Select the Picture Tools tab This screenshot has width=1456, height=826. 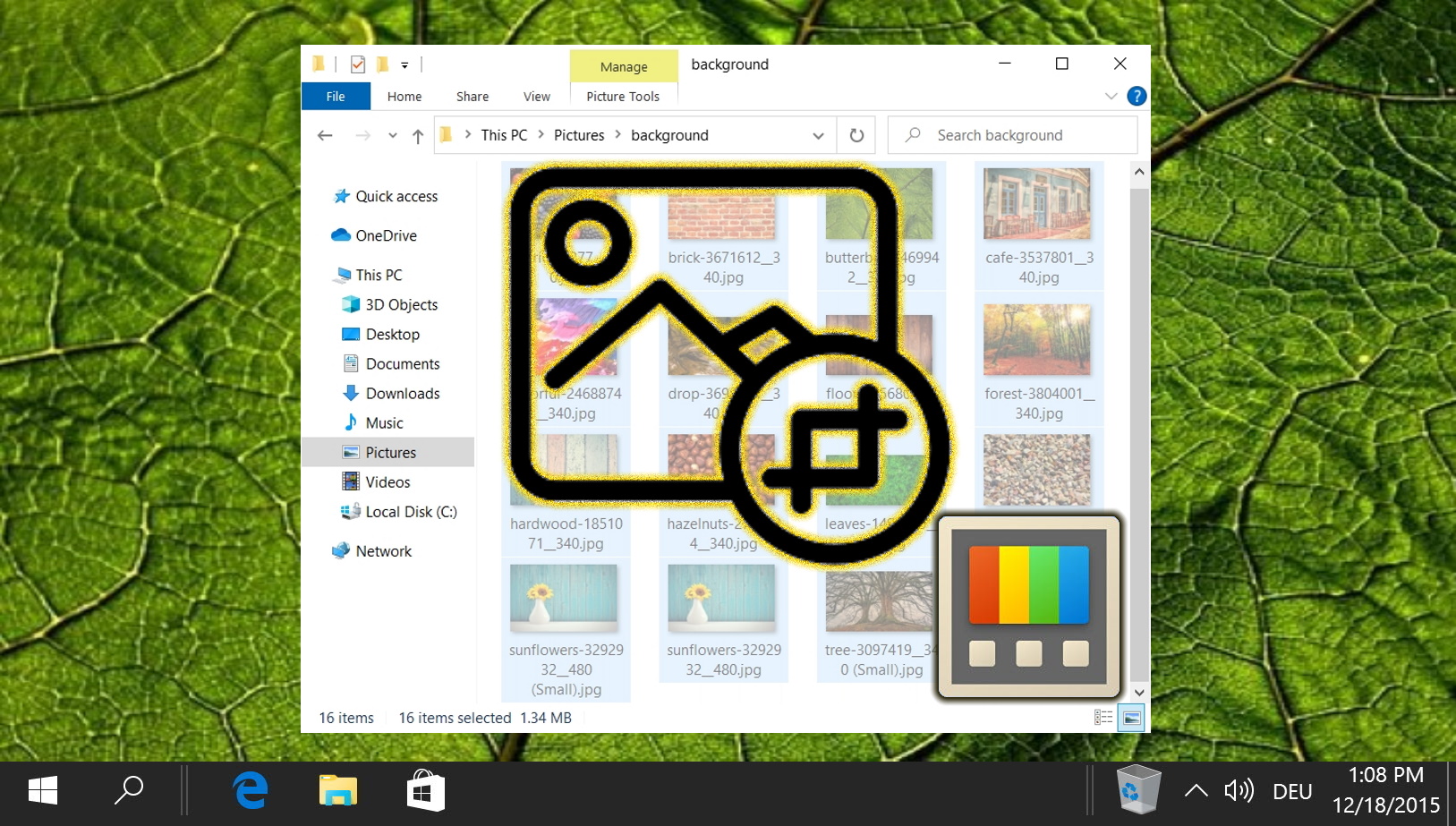(623, 97)
